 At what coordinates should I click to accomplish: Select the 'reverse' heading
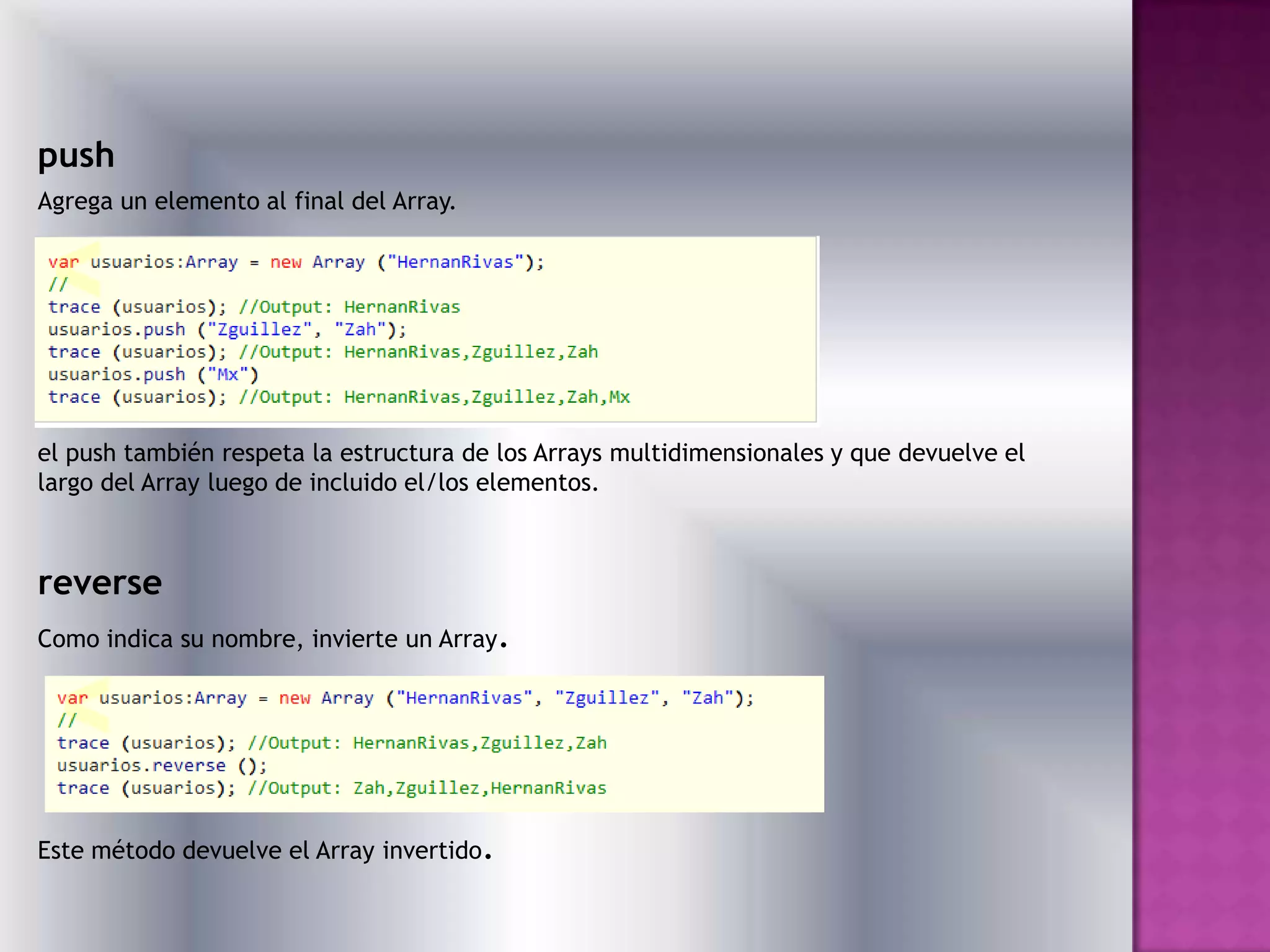coord(99,583)
